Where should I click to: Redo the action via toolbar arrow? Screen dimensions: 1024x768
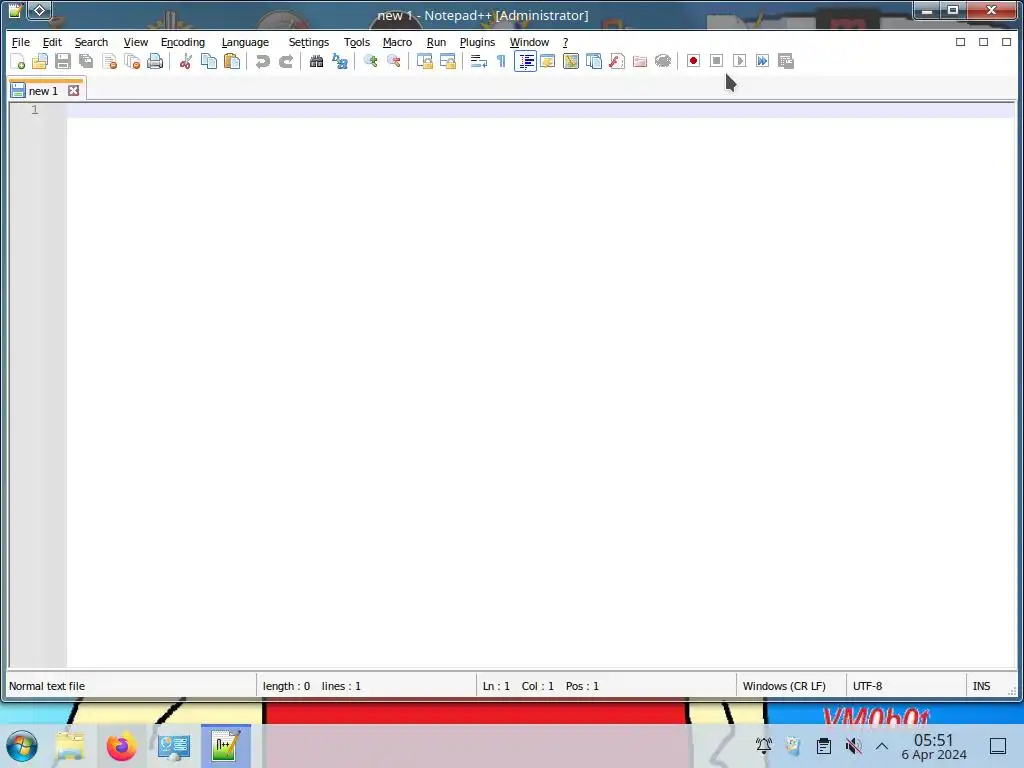286,61
